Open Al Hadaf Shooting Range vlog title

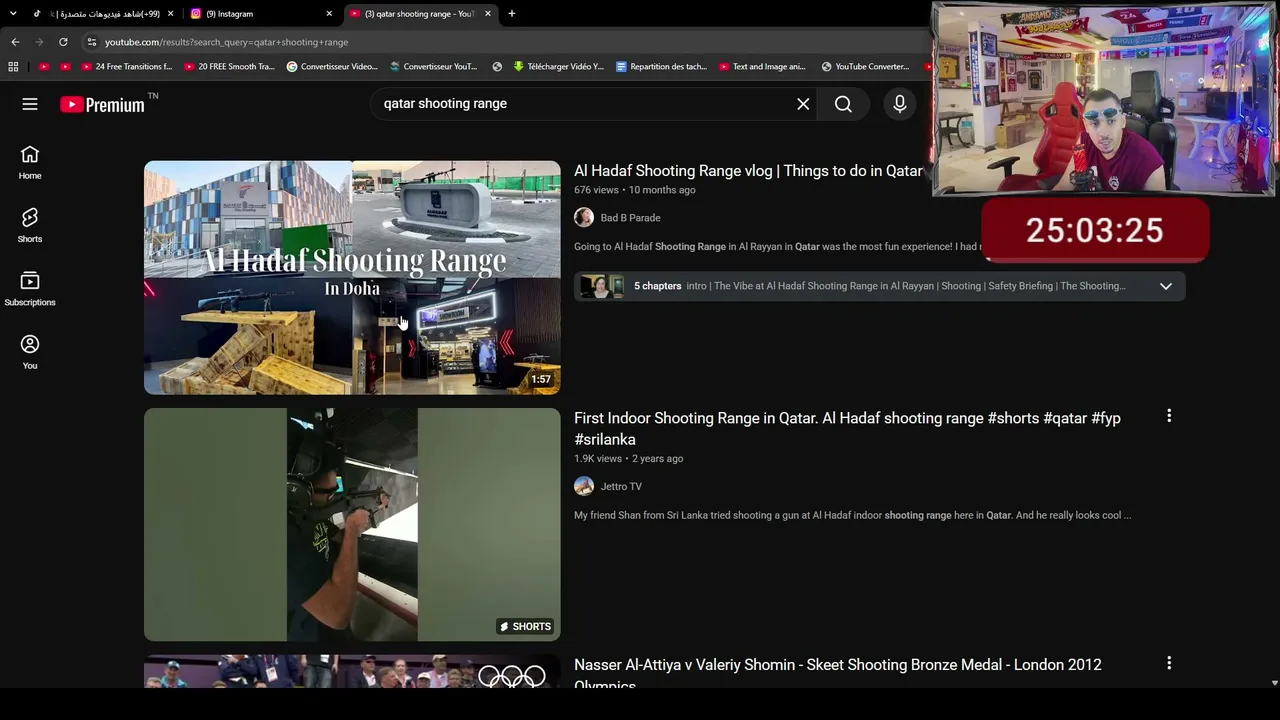point(748,171)
